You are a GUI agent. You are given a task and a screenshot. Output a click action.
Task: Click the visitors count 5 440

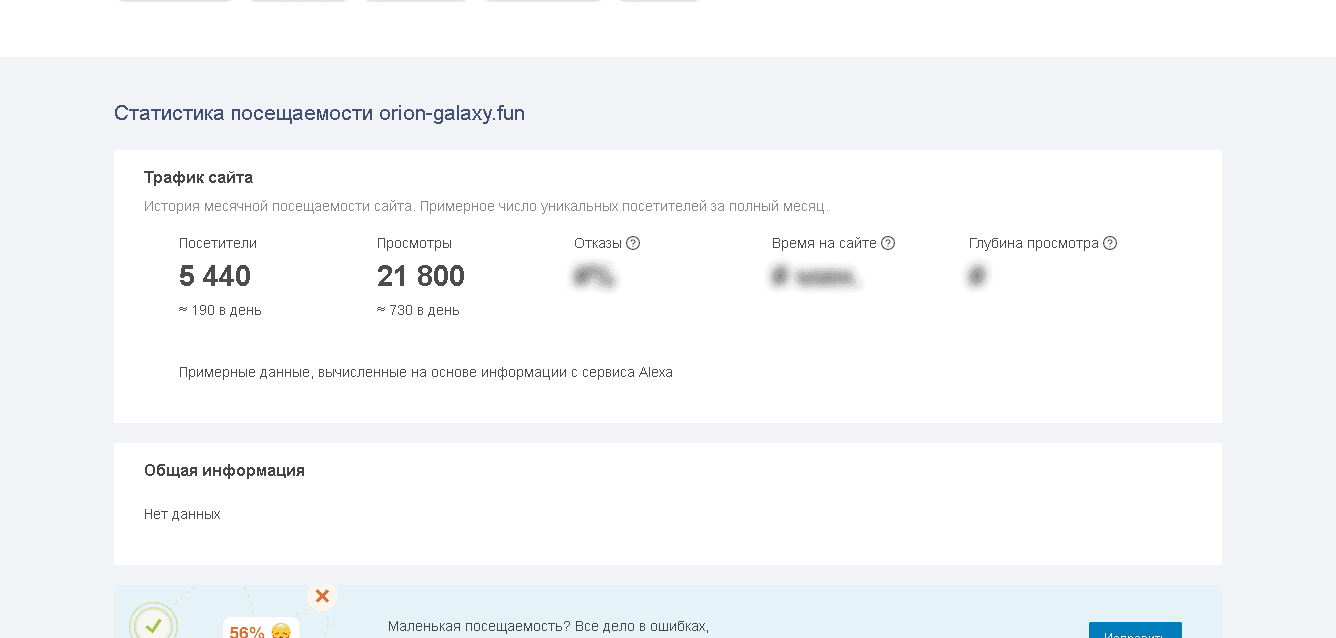click(x=215, y=276)
